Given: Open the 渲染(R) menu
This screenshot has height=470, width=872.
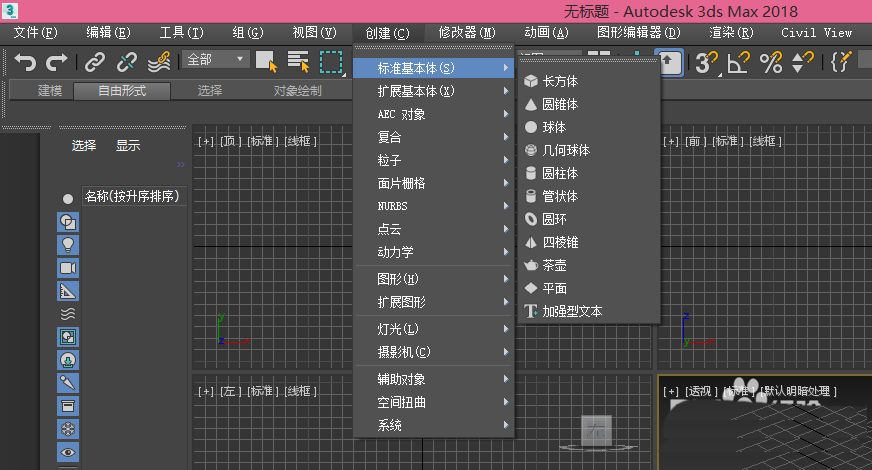Looking at the screenshot, I should pos(731,33).
